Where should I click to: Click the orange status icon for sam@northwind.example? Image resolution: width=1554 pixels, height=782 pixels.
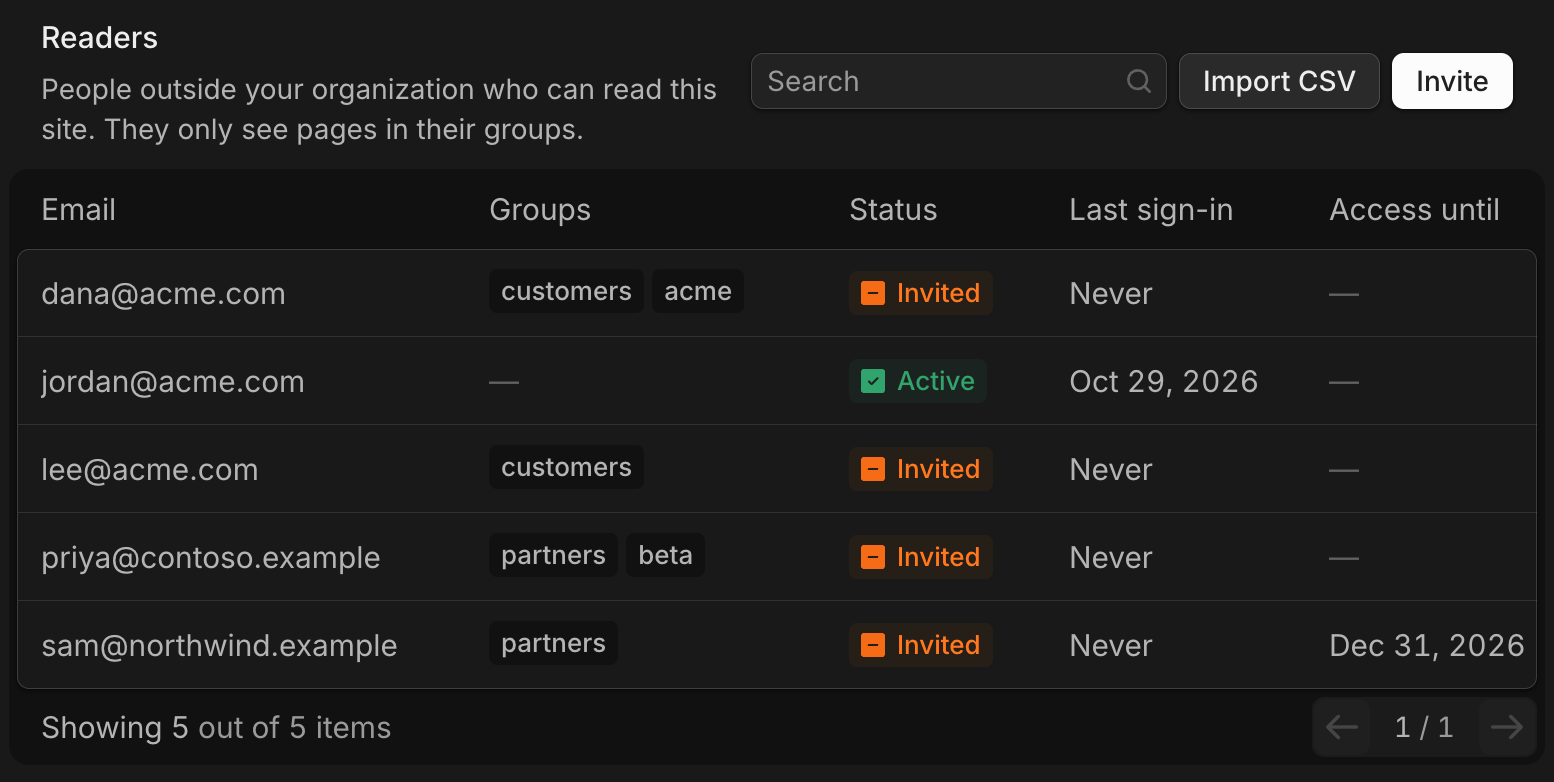873,645
